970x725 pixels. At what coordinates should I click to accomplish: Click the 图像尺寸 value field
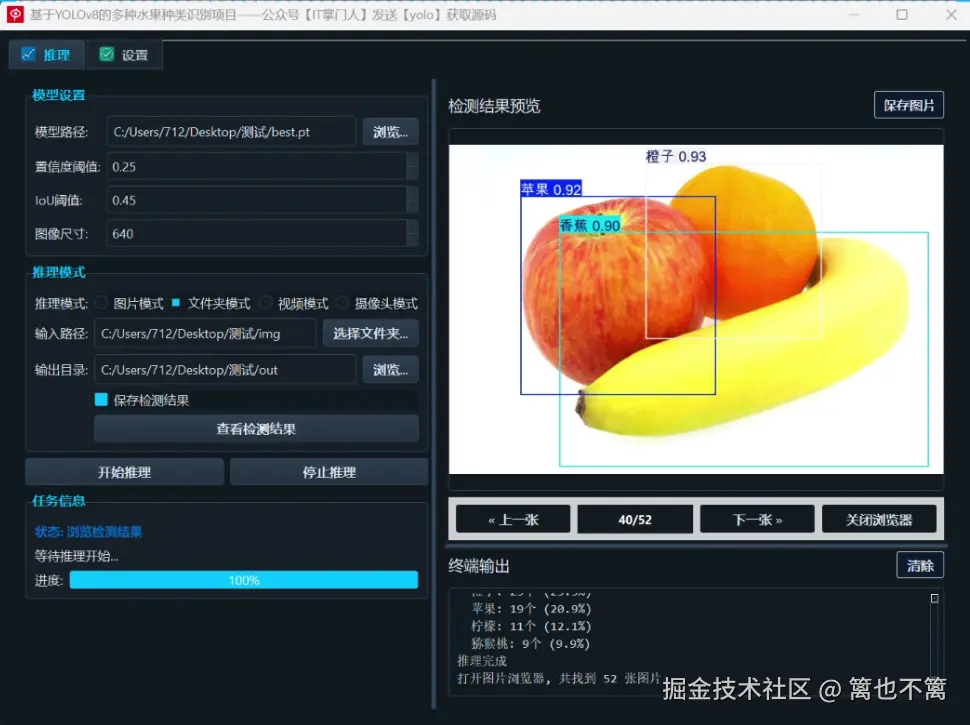click(256, 233)
